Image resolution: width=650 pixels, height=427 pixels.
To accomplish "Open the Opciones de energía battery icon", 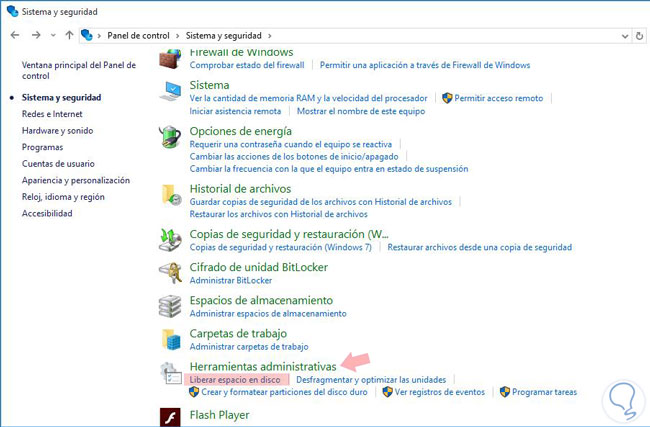I will 170,137.
